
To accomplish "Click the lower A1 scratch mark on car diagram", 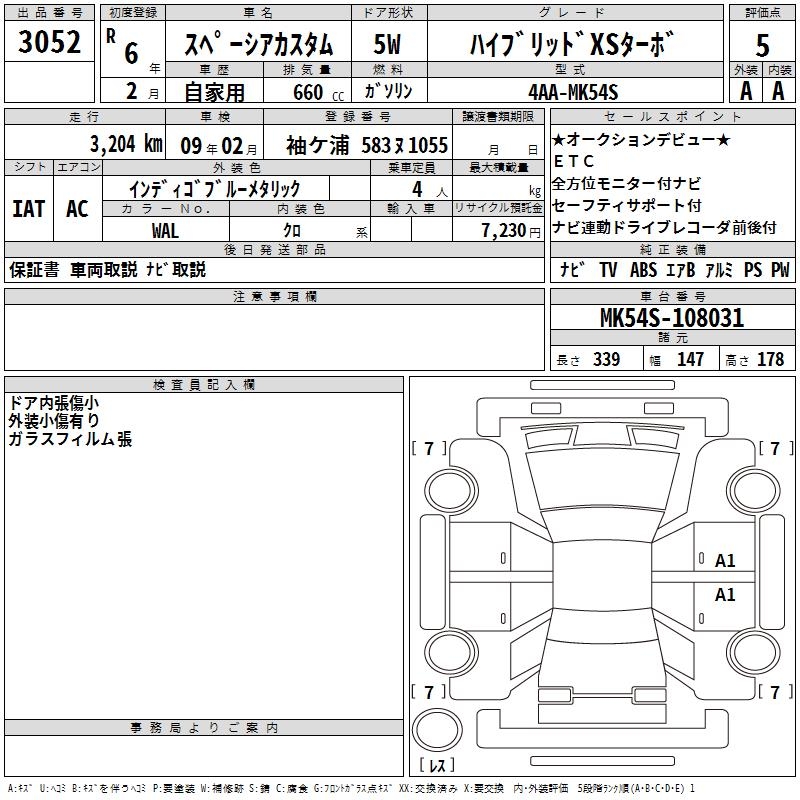I will tap(725, 595).
